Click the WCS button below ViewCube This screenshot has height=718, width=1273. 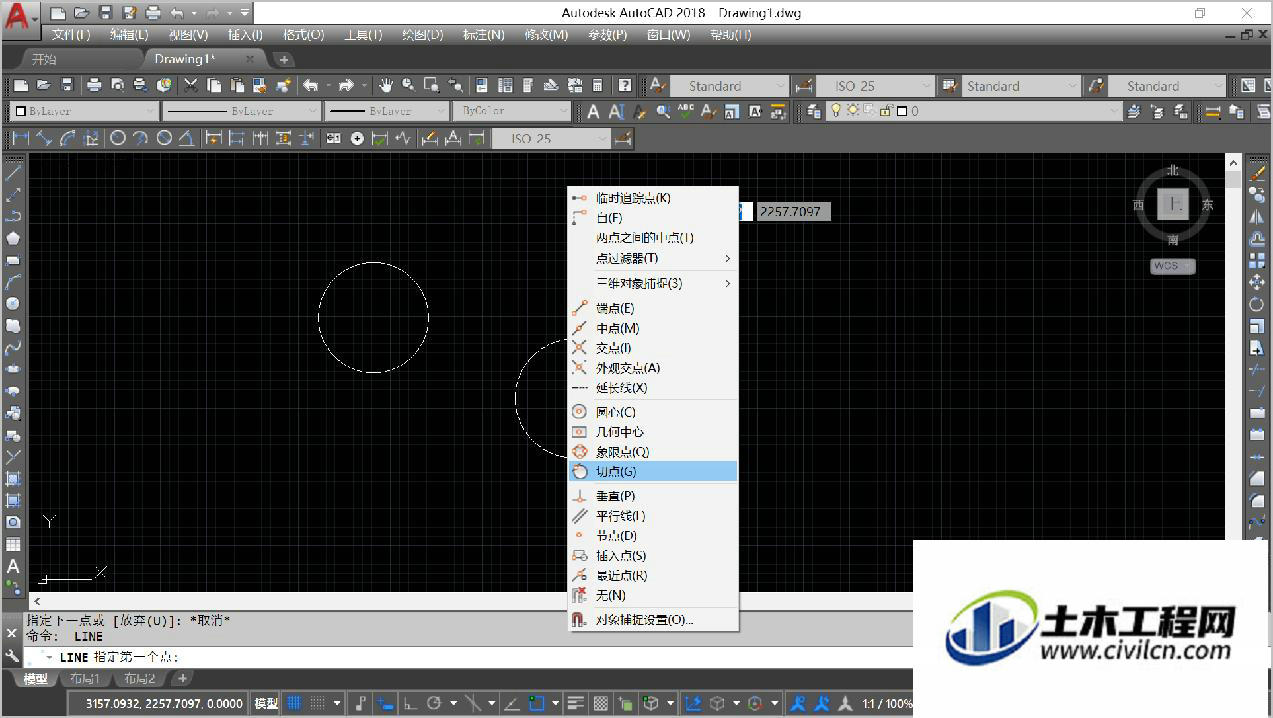pos(1172,266)
